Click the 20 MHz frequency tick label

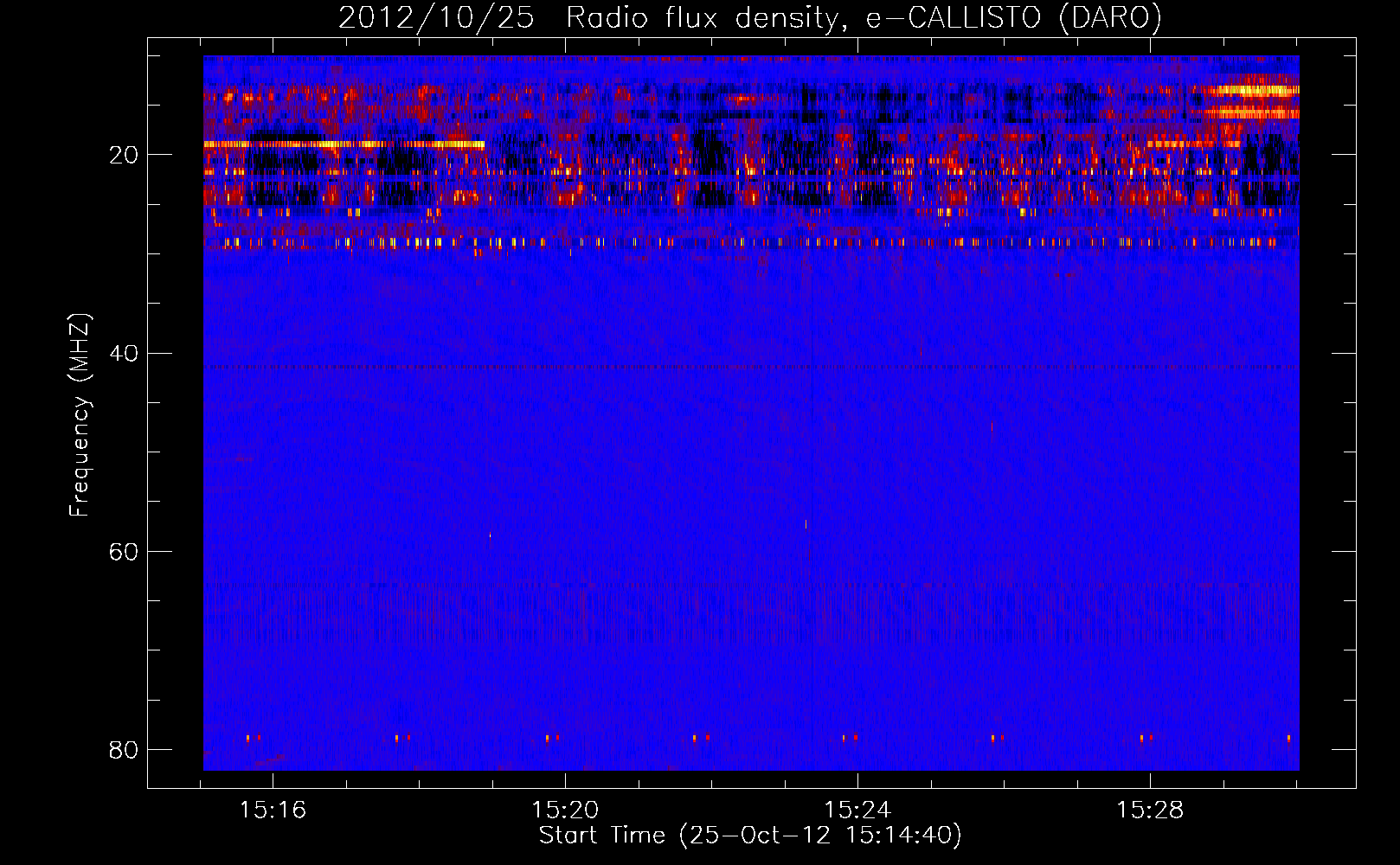point(124,156)
